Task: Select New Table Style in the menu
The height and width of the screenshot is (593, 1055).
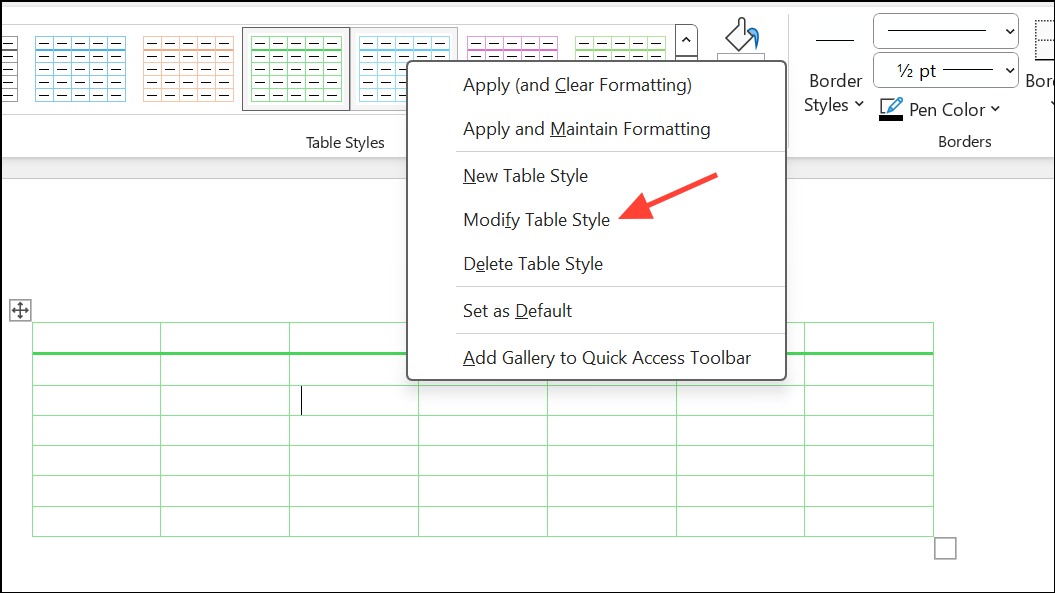Action: [525, 175]
